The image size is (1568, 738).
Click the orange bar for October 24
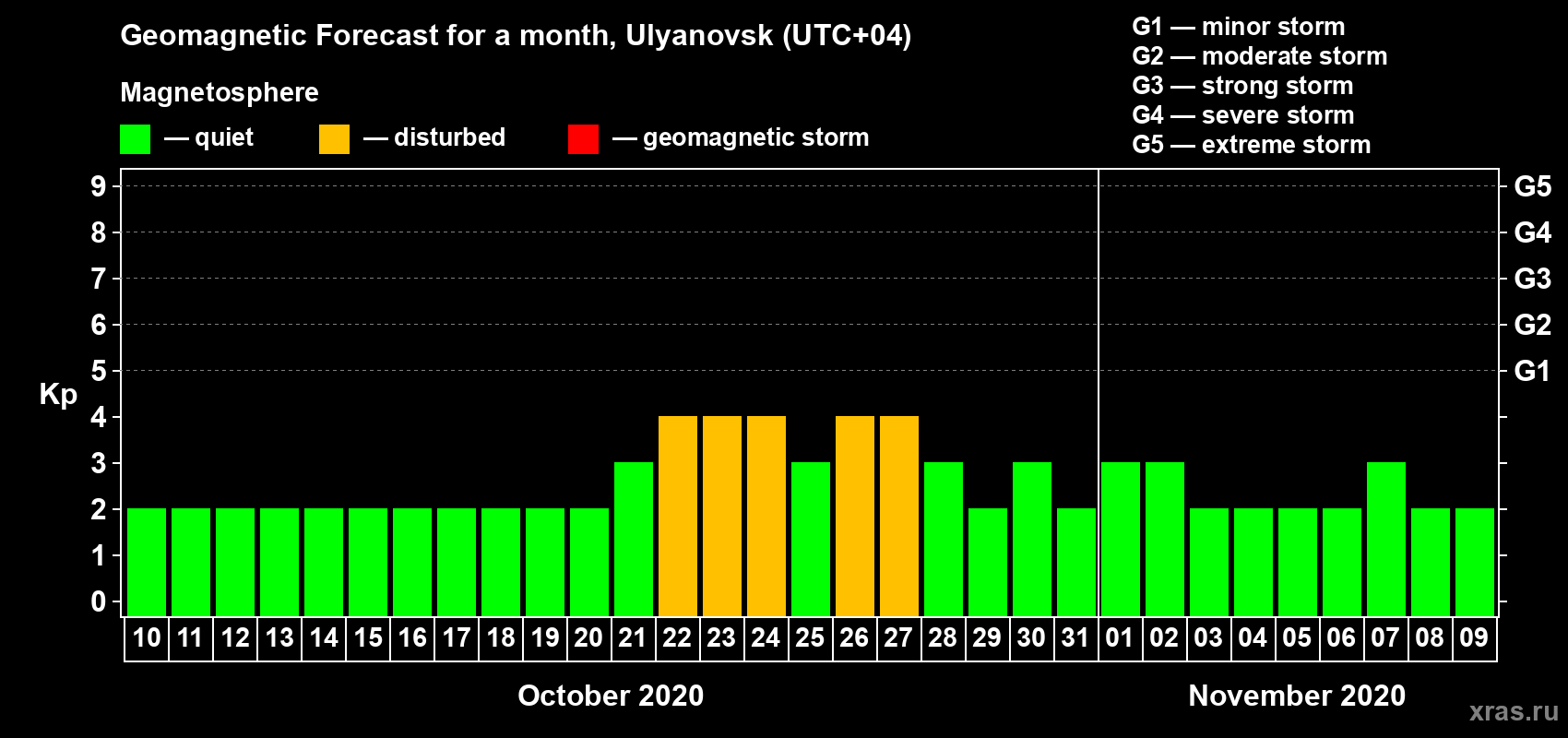766,517
